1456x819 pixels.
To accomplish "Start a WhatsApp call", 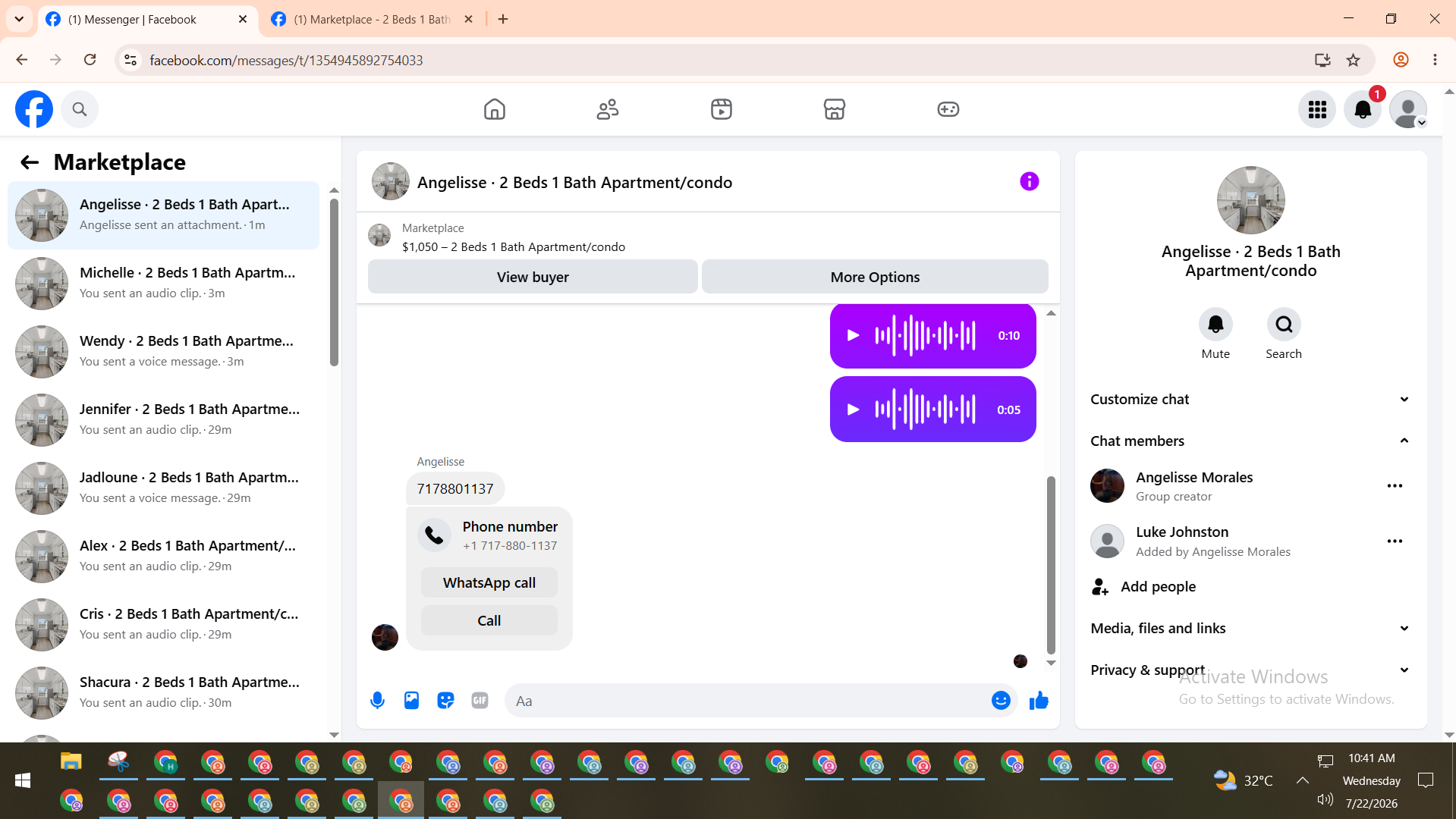I will click(489, 582).
